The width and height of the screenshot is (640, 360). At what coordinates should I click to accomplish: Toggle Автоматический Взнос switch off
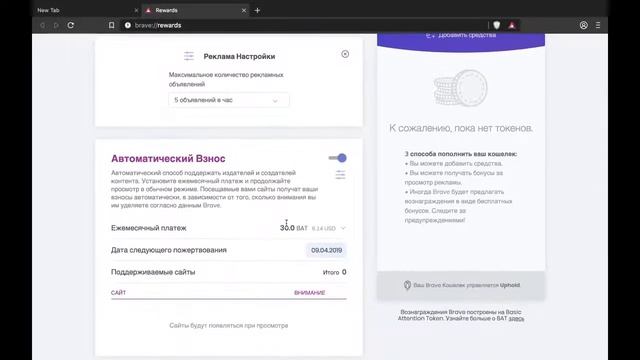(338, 158)
